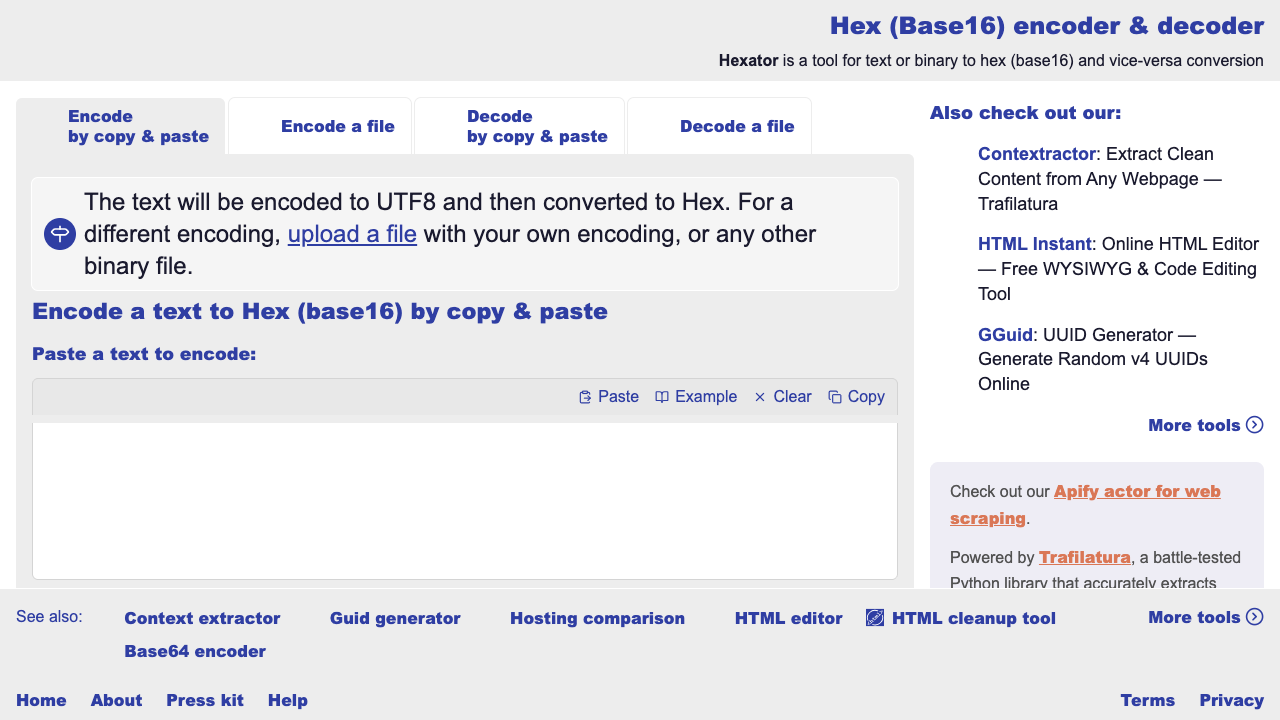Open the Contextractor link in the sidebar
This screenshot has height=720, width=1280.
pyautogui.click(x=1036, y=154)
